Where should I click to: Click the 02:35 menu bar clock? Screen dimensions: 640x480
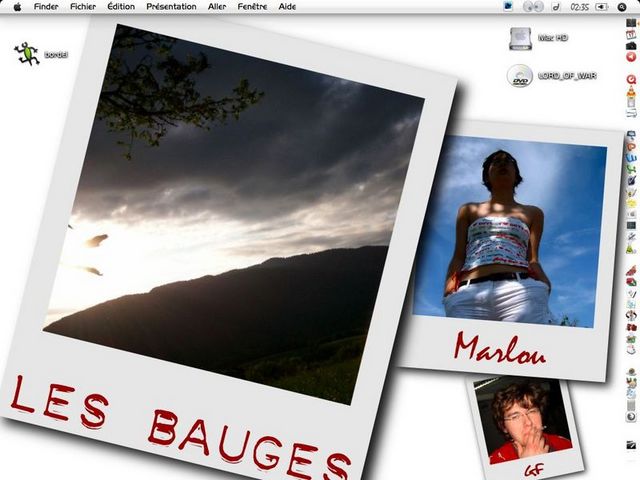580,6
